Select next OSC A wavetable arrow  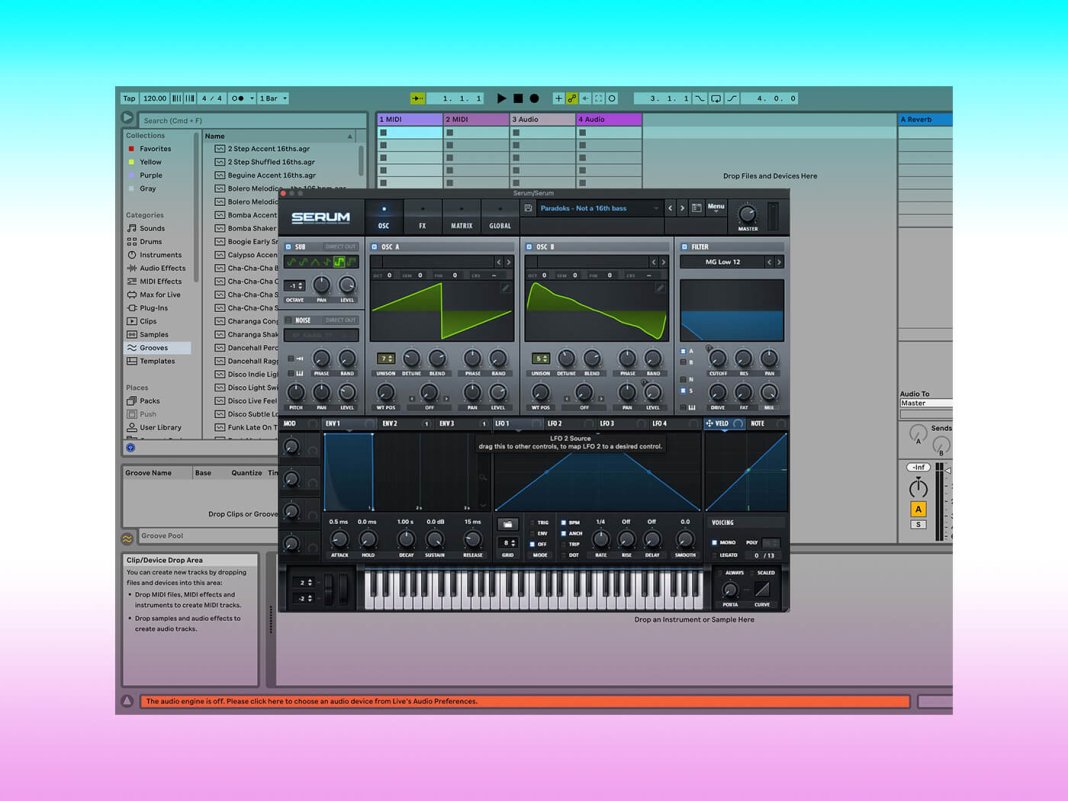coord(508,262)
